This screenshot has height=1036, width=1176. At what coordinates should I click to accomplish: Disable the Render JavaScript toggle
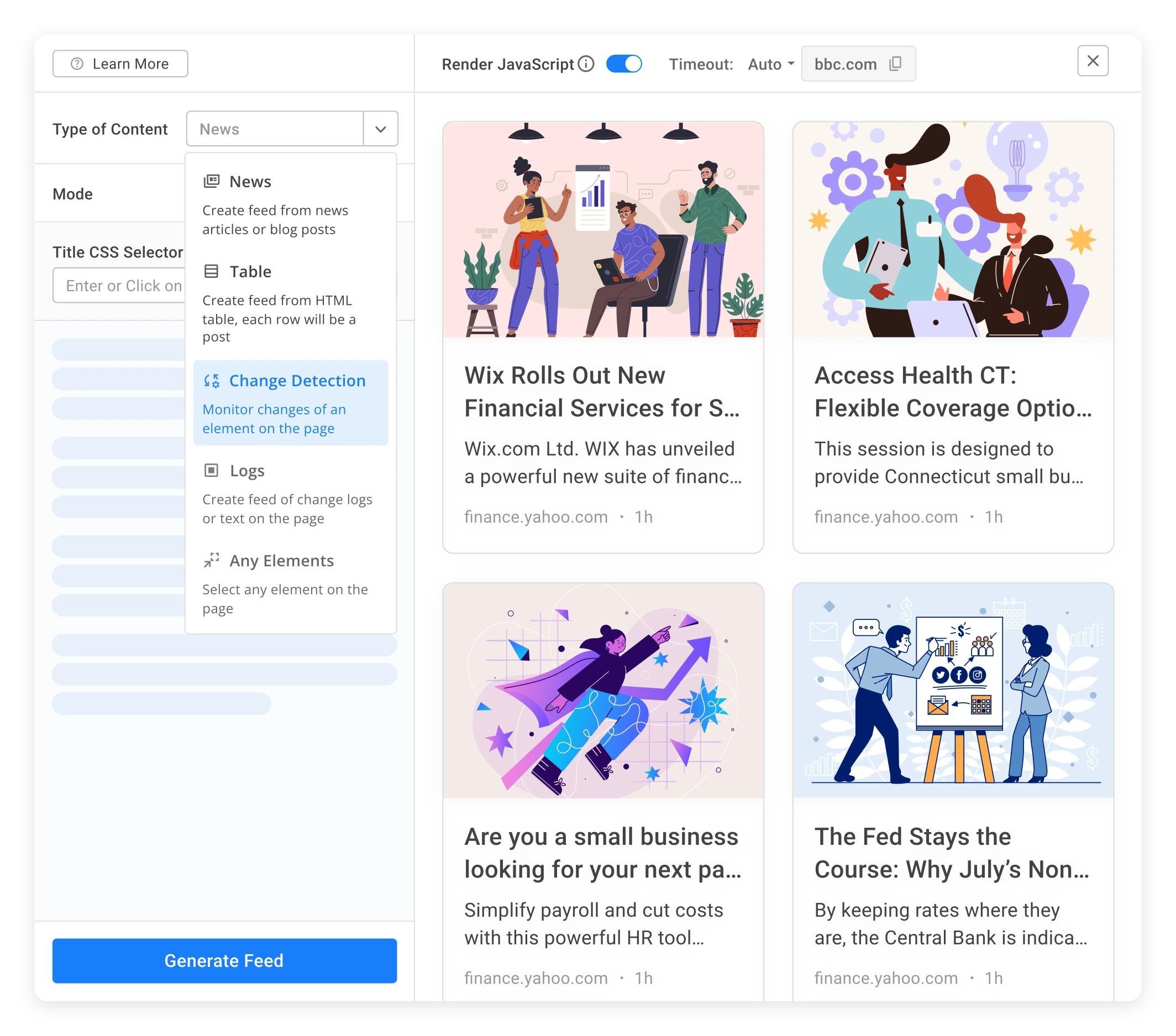[624, 64]
